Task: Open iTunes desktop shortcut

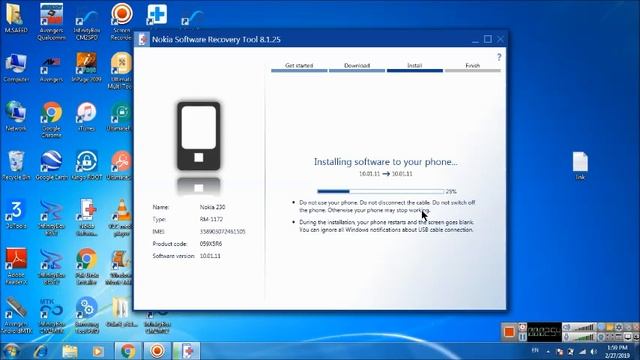Action: 87,116
